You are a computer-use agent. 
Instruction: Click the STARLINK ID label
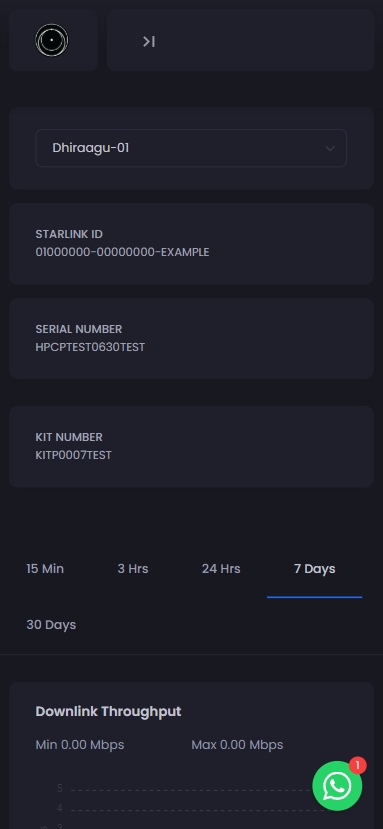pyautogui.click(x=69, y=234)
